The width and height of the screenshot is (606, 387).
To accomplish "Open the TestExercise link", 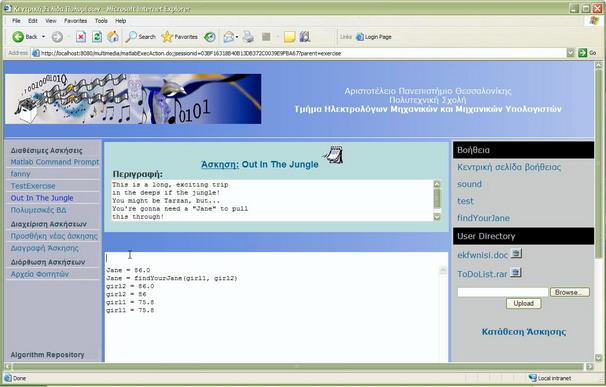I will coord(33,186).
